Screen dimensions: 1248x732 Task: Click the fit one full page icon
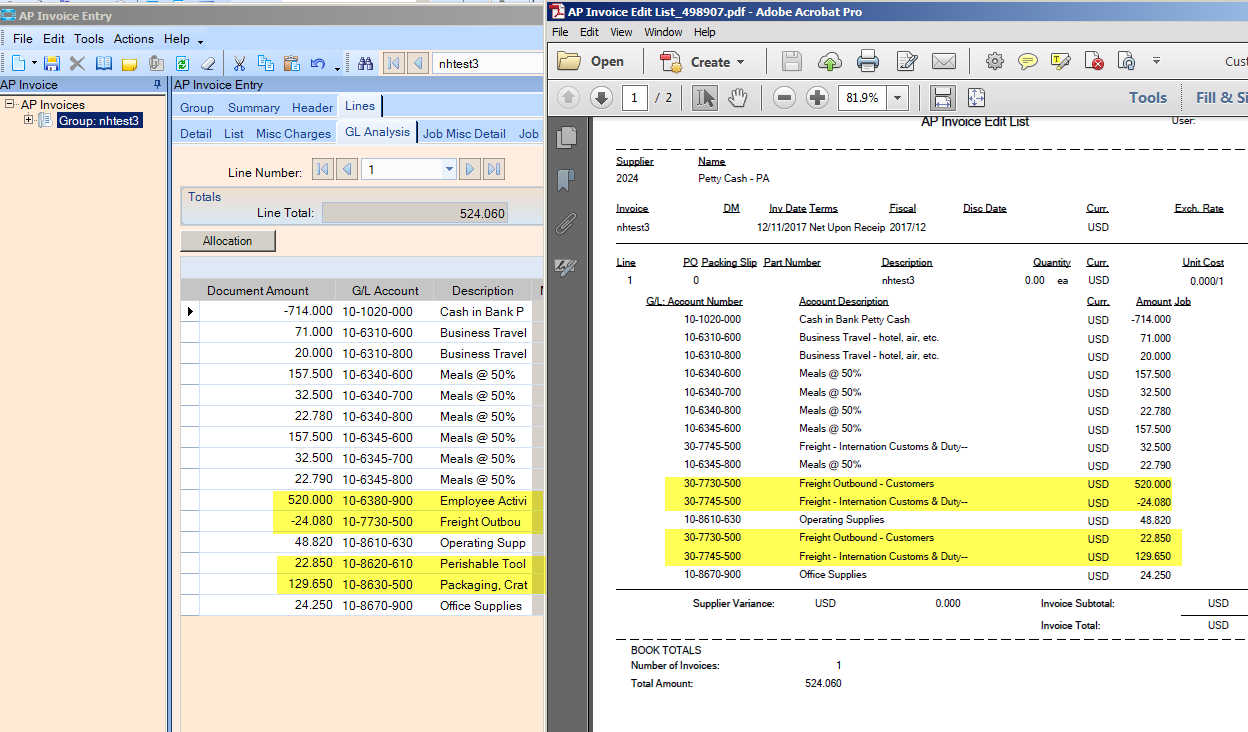point(976,98)
